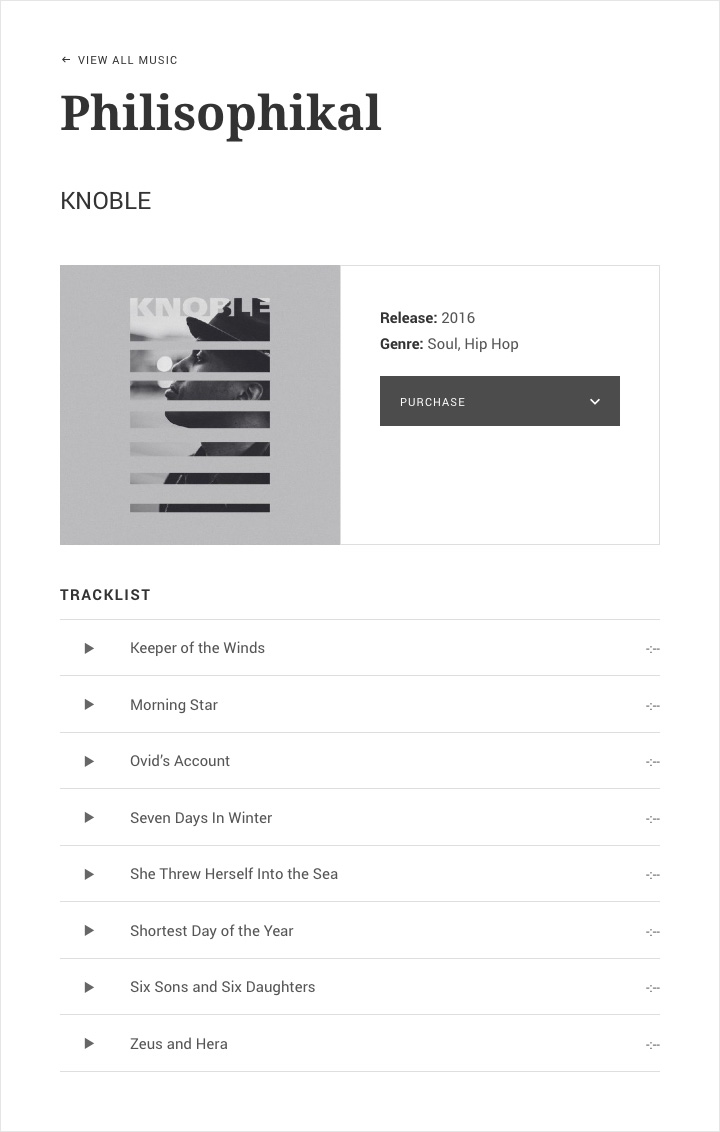This screenshot has height=1132, width=720.
Task: Click the back arrow icon beside View All Music
Action: [66, 60]
